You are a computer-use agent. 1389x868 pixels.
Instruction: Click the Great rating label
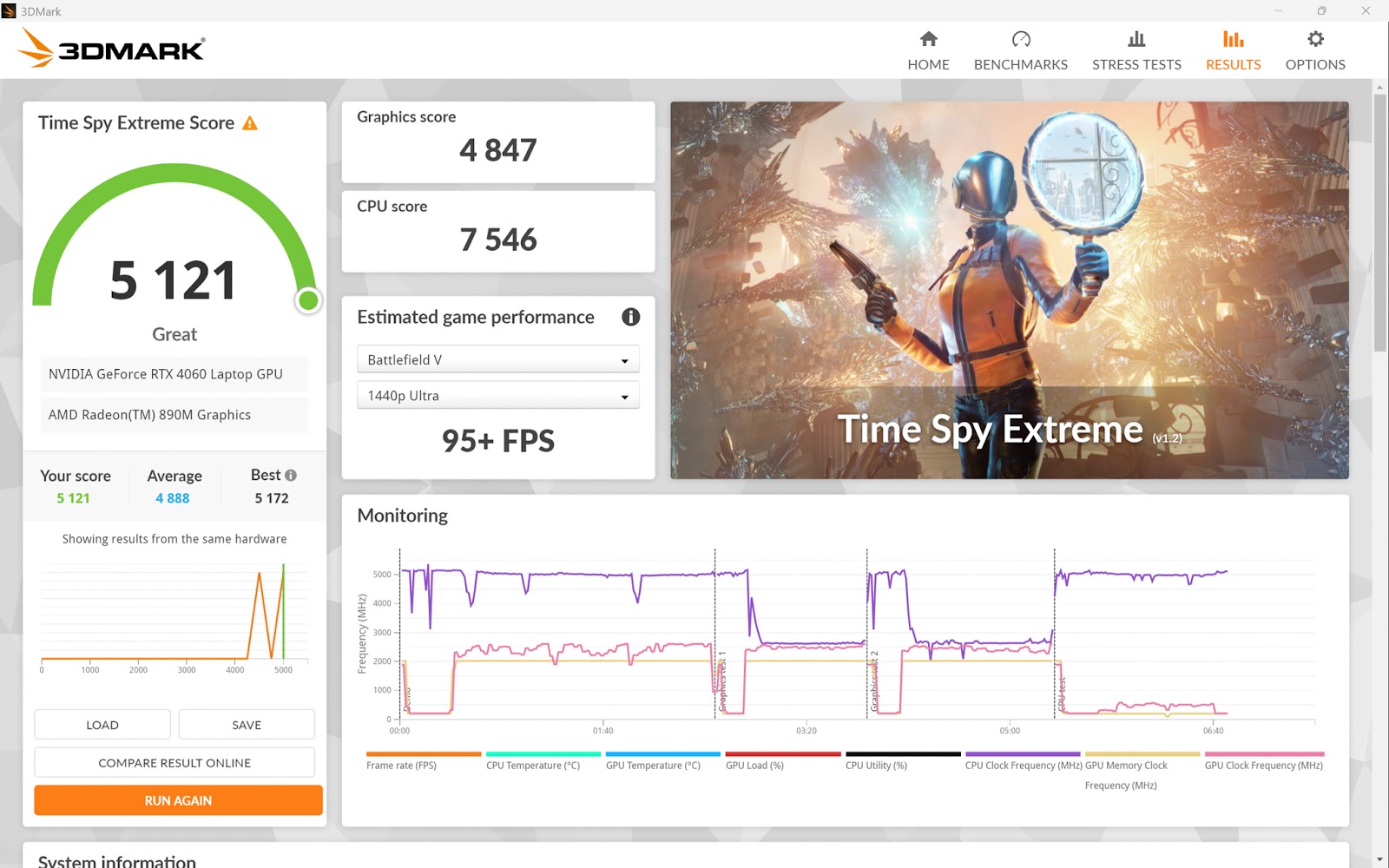pyautogui.click(x=174, y=334)
